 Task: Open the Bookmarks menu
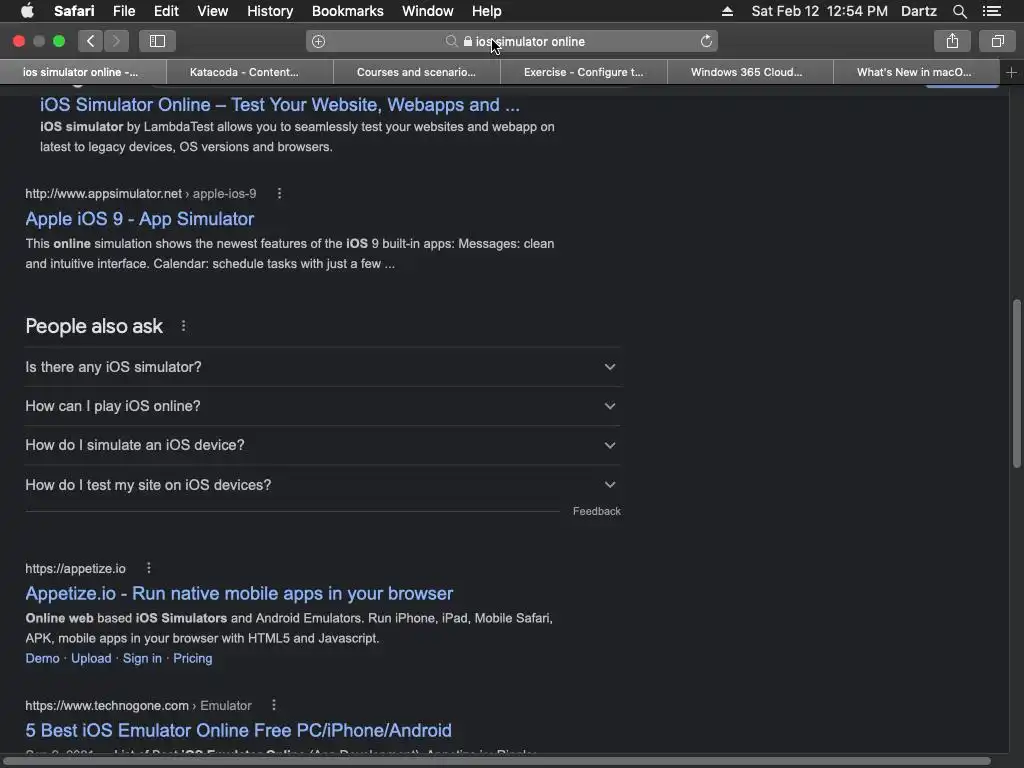[x=347, y=11]
